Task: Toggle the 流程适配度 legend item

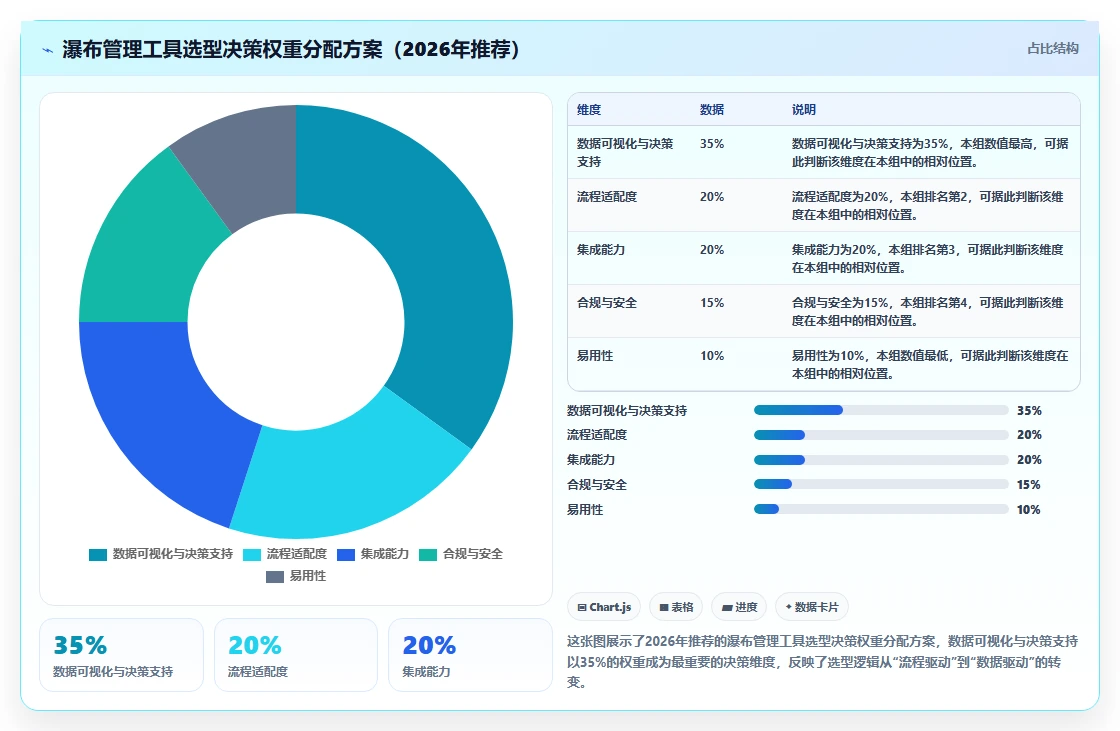Action: coord(284,554)
